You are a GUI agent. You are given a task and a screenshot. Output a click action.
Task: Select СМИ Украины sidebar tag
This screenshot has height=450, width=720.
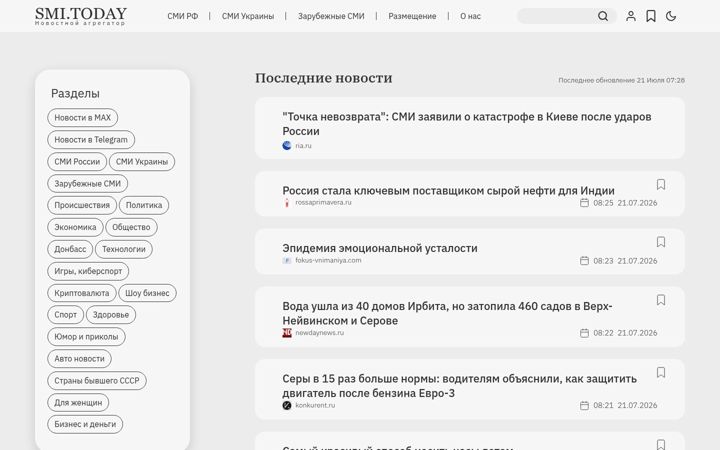(x=142, y=162)
